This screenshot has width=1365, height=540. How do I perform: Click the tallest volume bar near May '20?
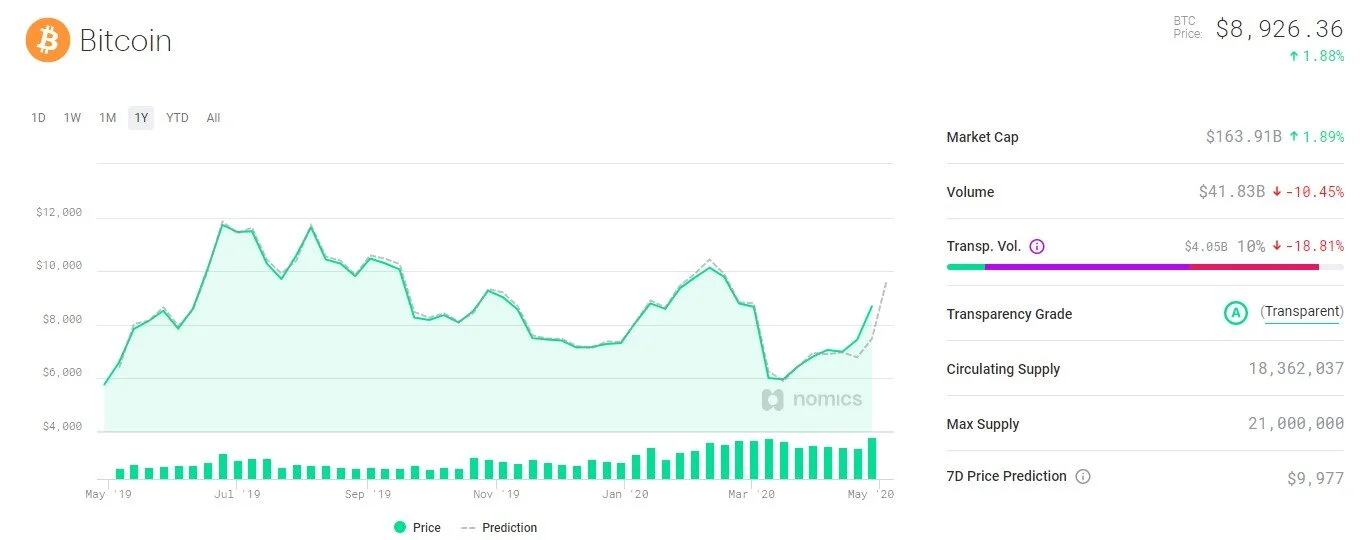click(872, 458)
